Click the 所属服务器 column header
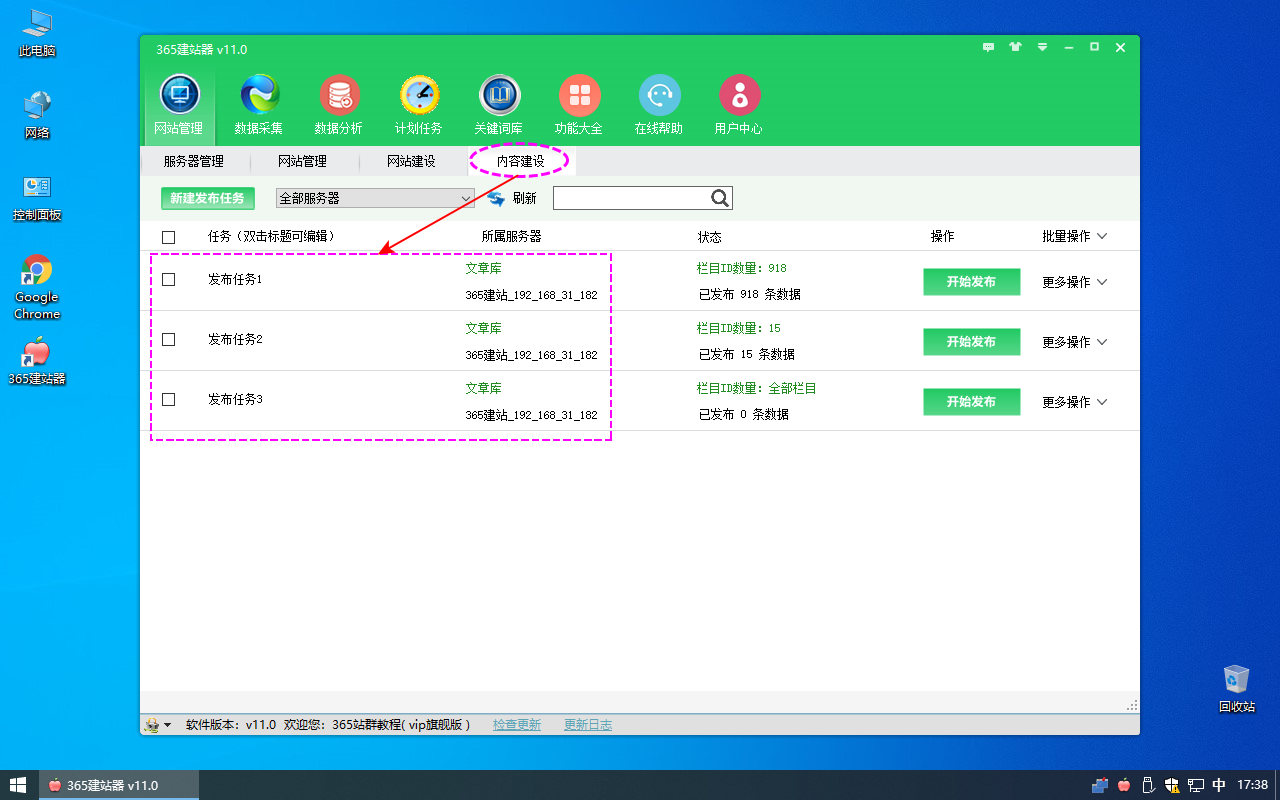This screenshot has height=800, width=1280. pyautogui.click(x=511, y=236)
